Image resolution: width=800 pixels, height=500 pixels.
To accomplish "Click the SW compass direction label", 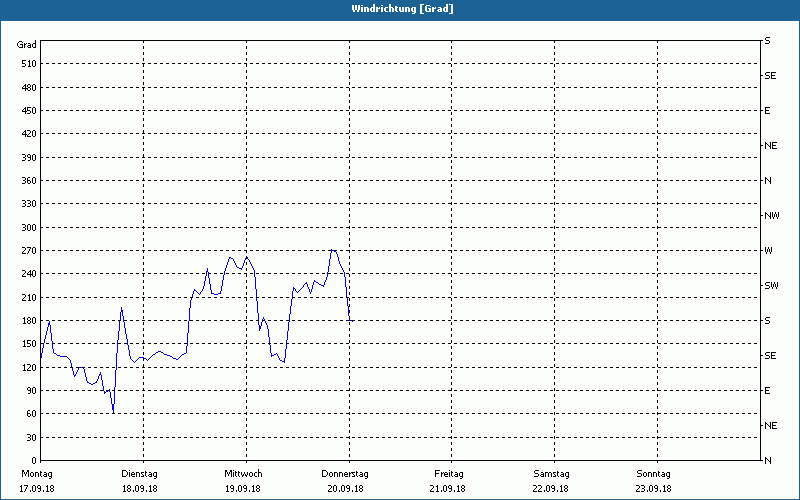I will pos(771,286).
